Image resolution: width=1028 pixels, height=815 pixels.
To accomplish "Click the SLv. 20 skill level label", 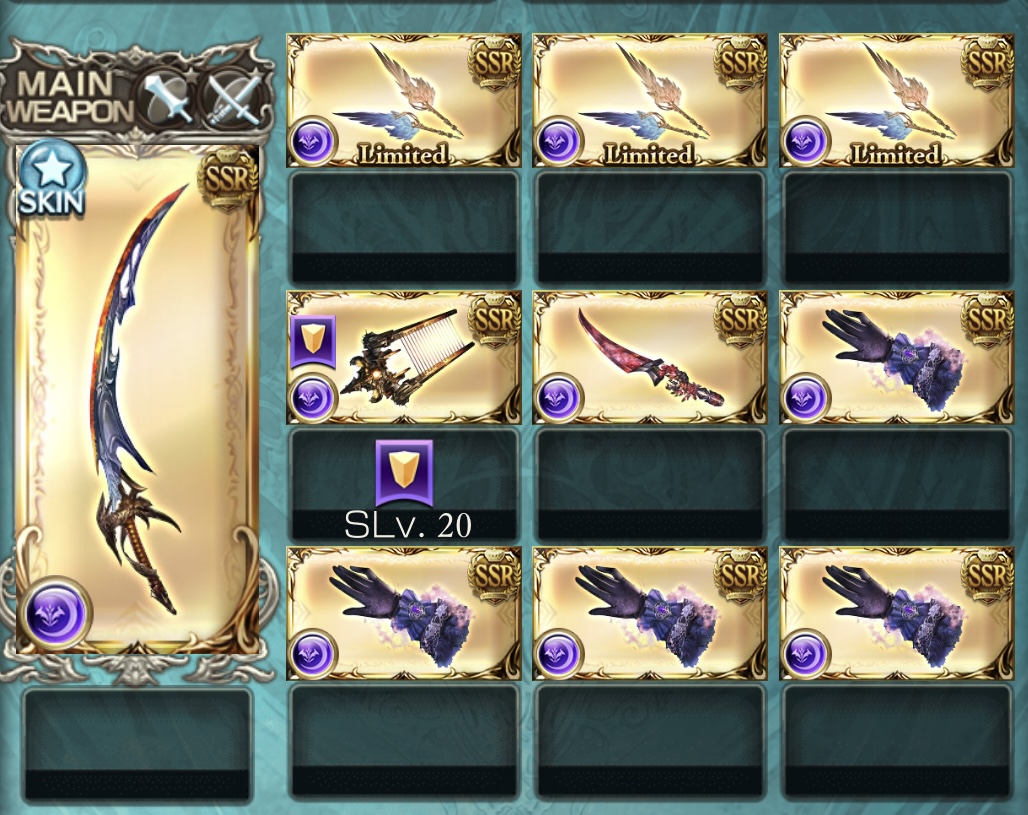I will pos(407,525).
